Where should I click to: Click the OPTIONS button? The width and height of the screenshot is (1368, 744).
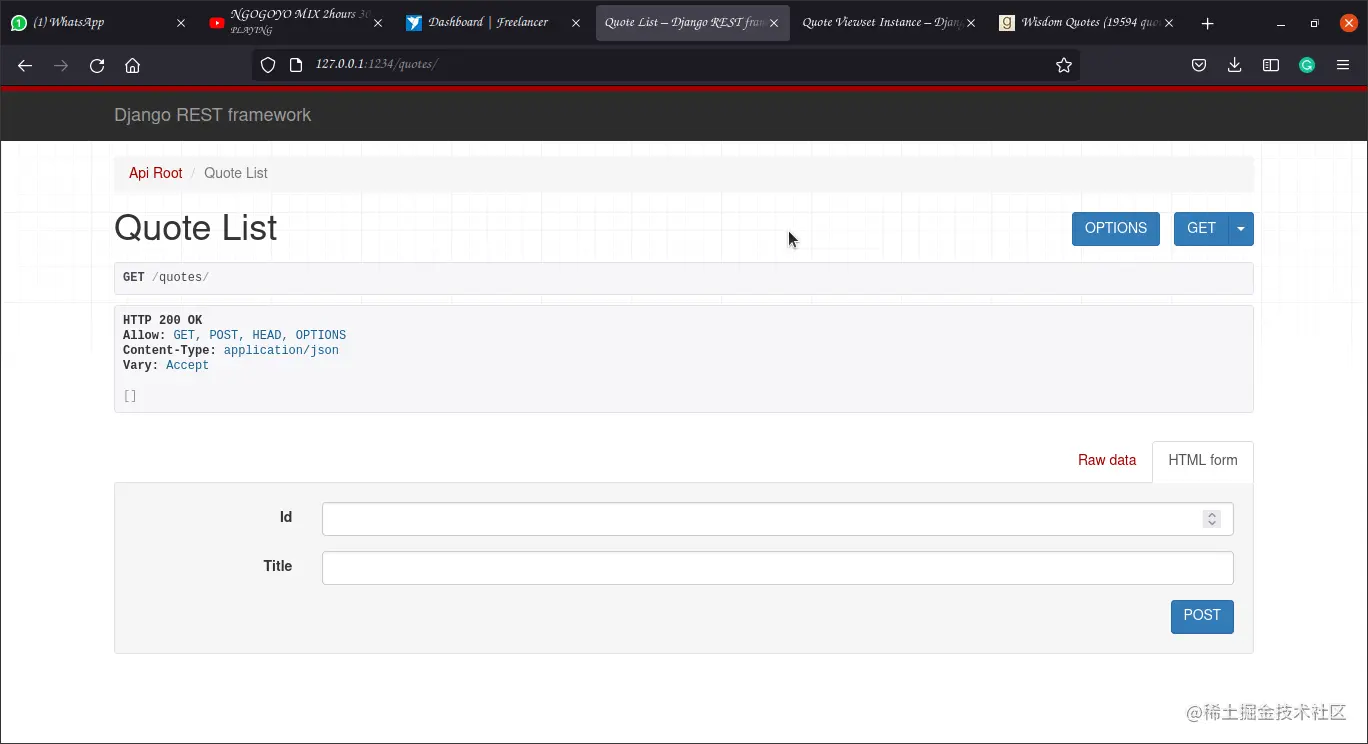[x=1116, y=229]
